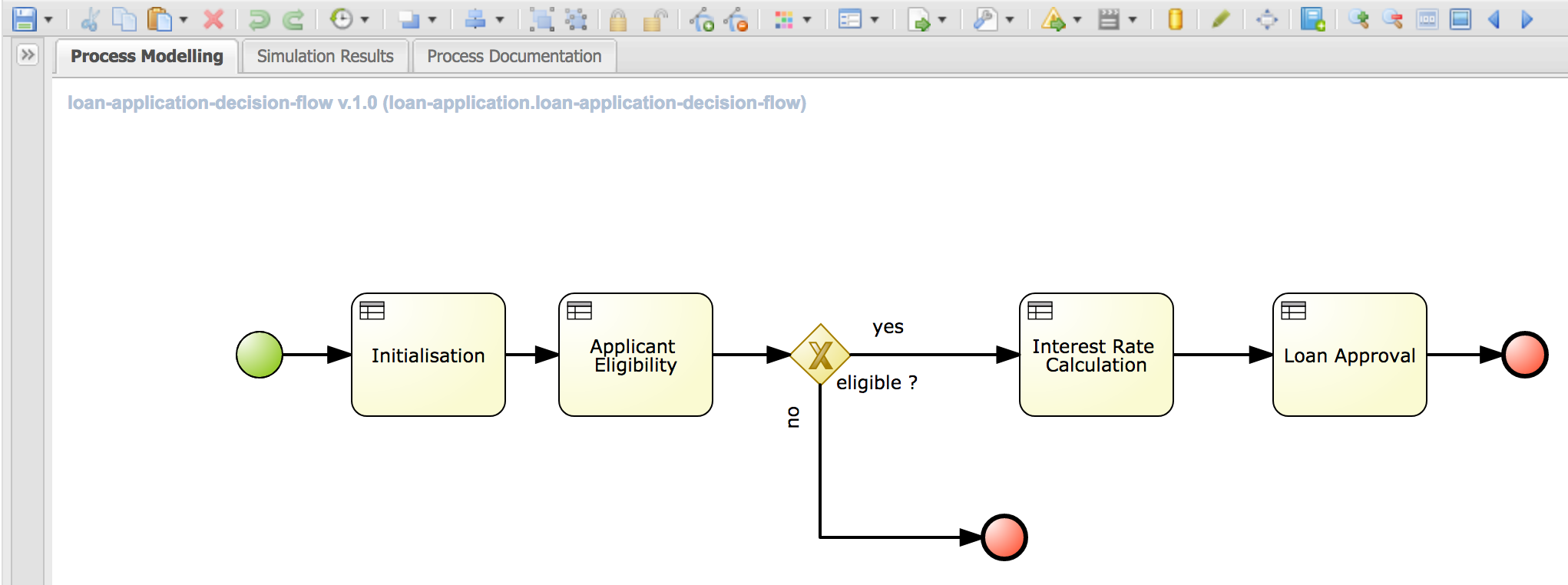1568x585 pixels.
Task: Open the Paste dropdown arrow
Action: point(184,20)
